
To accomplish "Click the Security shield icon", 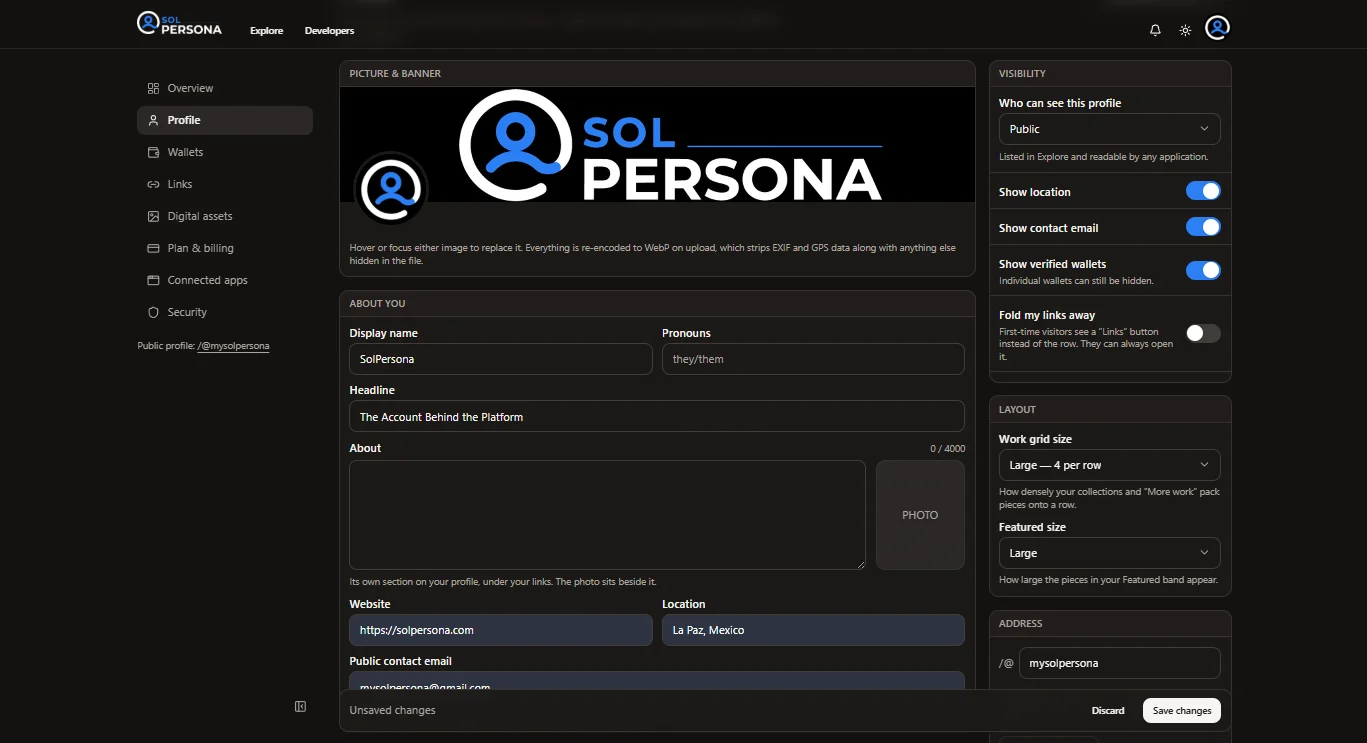I will pos(153,312).
